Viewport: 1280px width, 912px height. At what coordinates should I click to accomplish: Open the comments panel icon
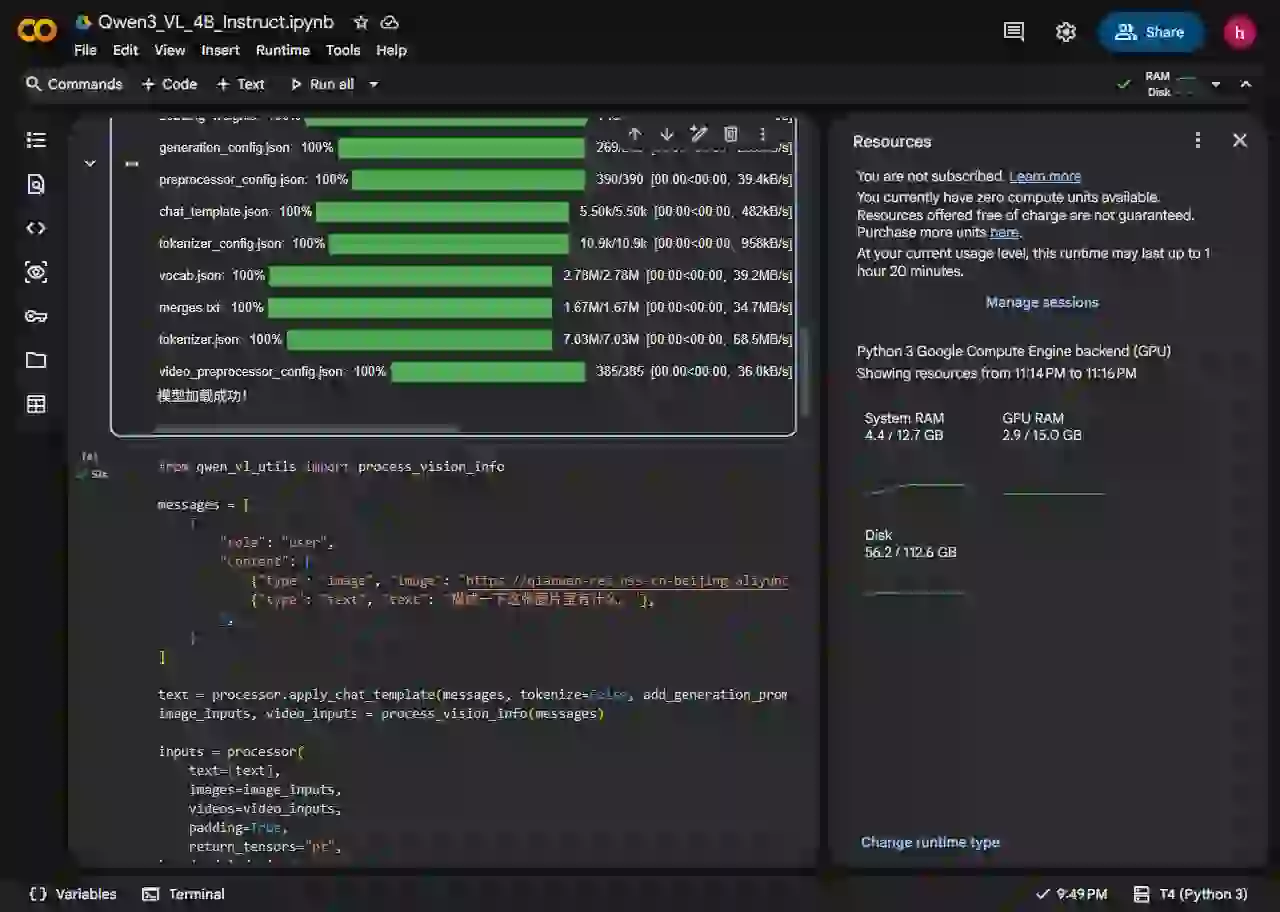point(1014,32)
